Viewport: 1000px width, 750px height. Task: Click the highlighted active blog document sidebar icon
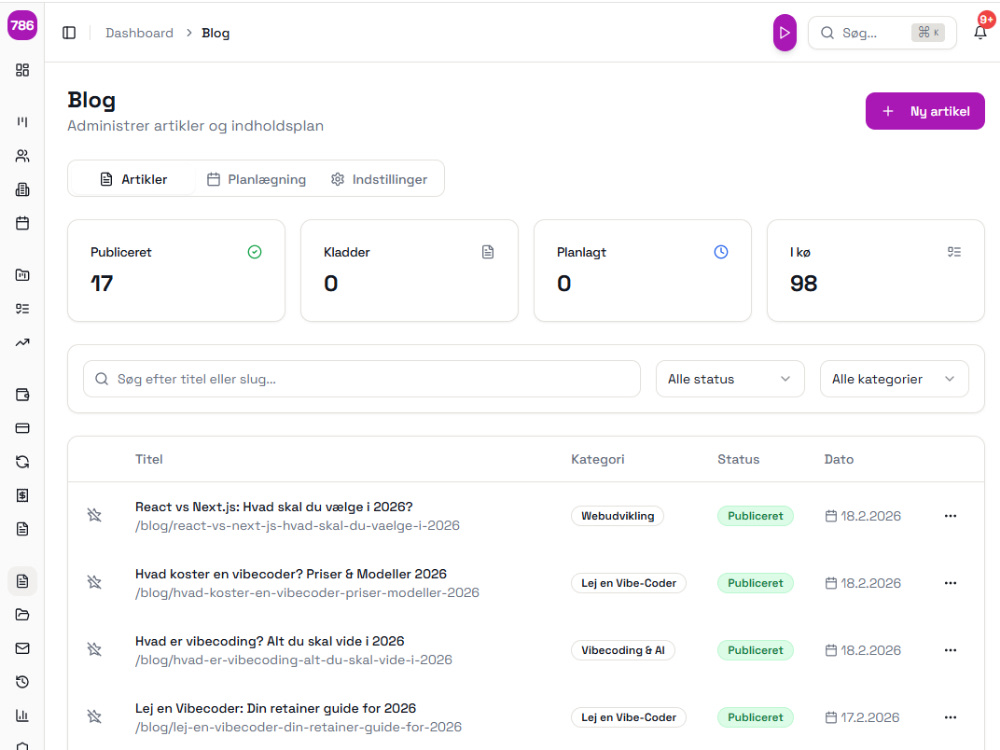22,581
